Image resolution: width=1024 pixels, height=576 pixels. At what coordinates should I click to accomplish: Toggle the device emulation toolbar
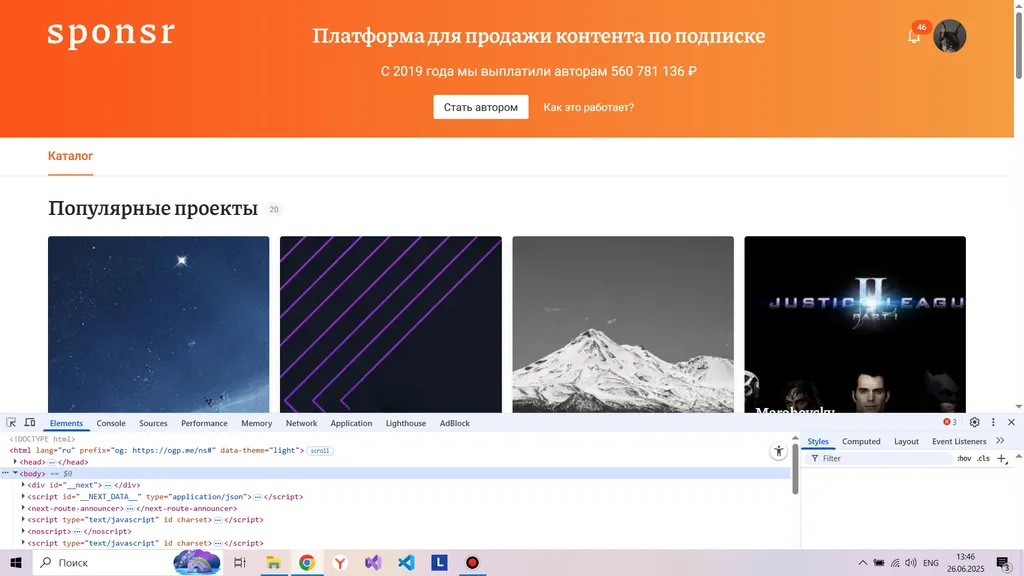31,422
